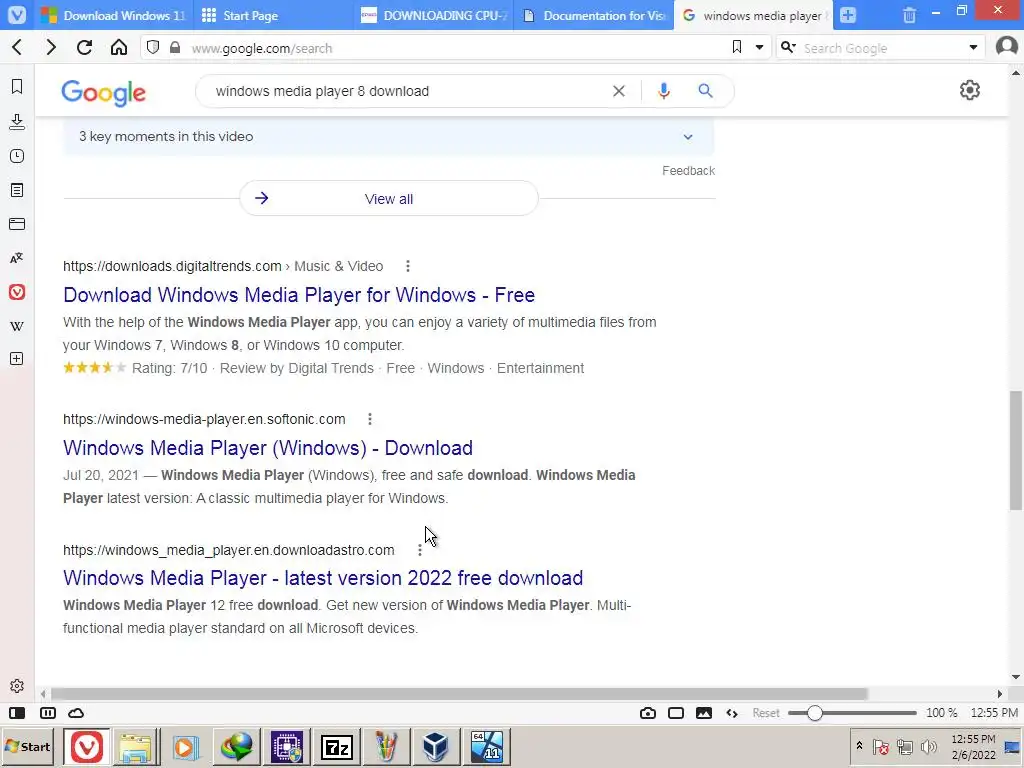Screen dimensions: 1024x768
Task: Open the History side panel
Action: point(17,156)
